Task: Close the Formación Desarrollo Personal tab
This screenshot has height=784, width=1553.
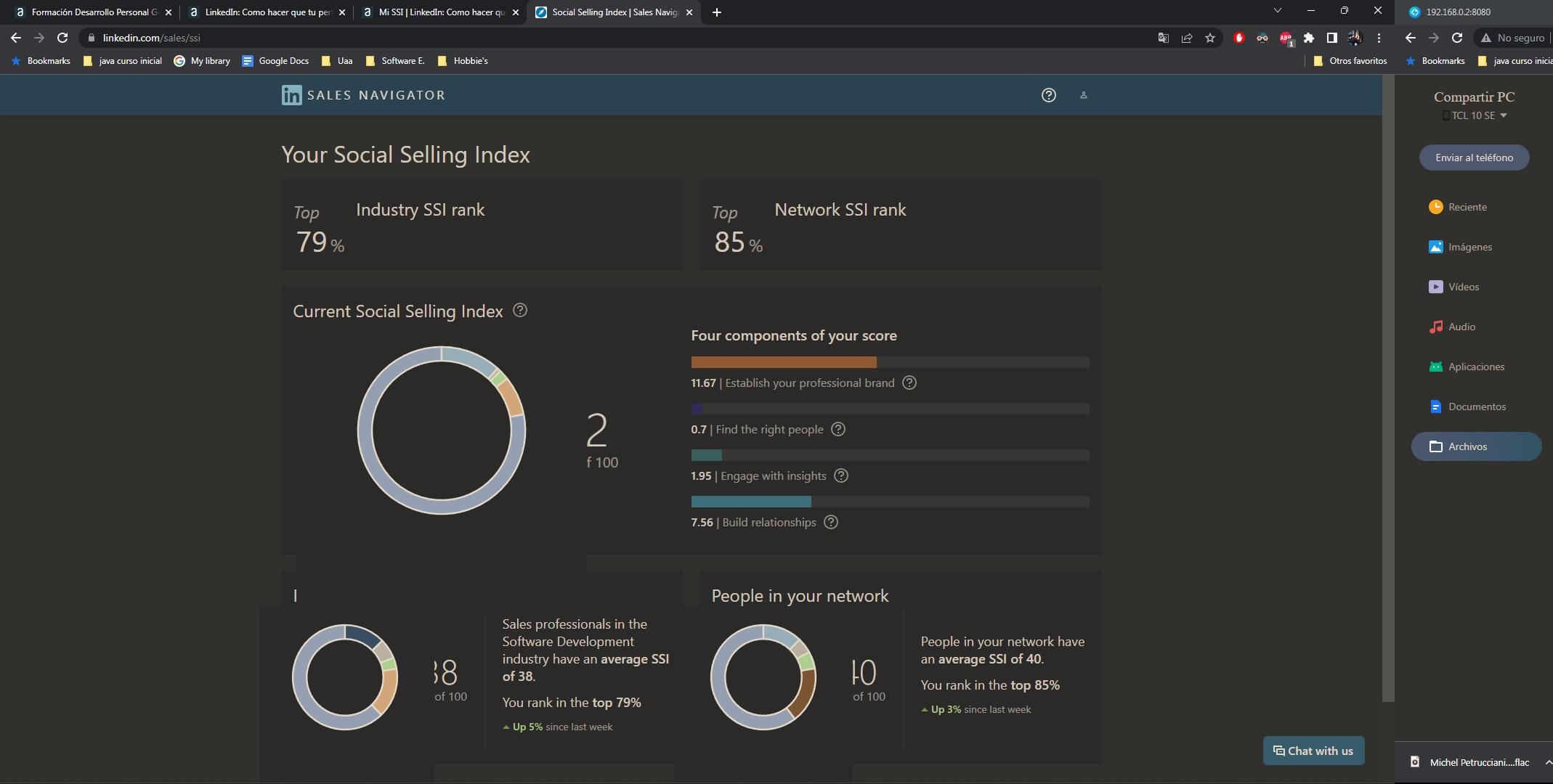Action: (x=169, y=12)
